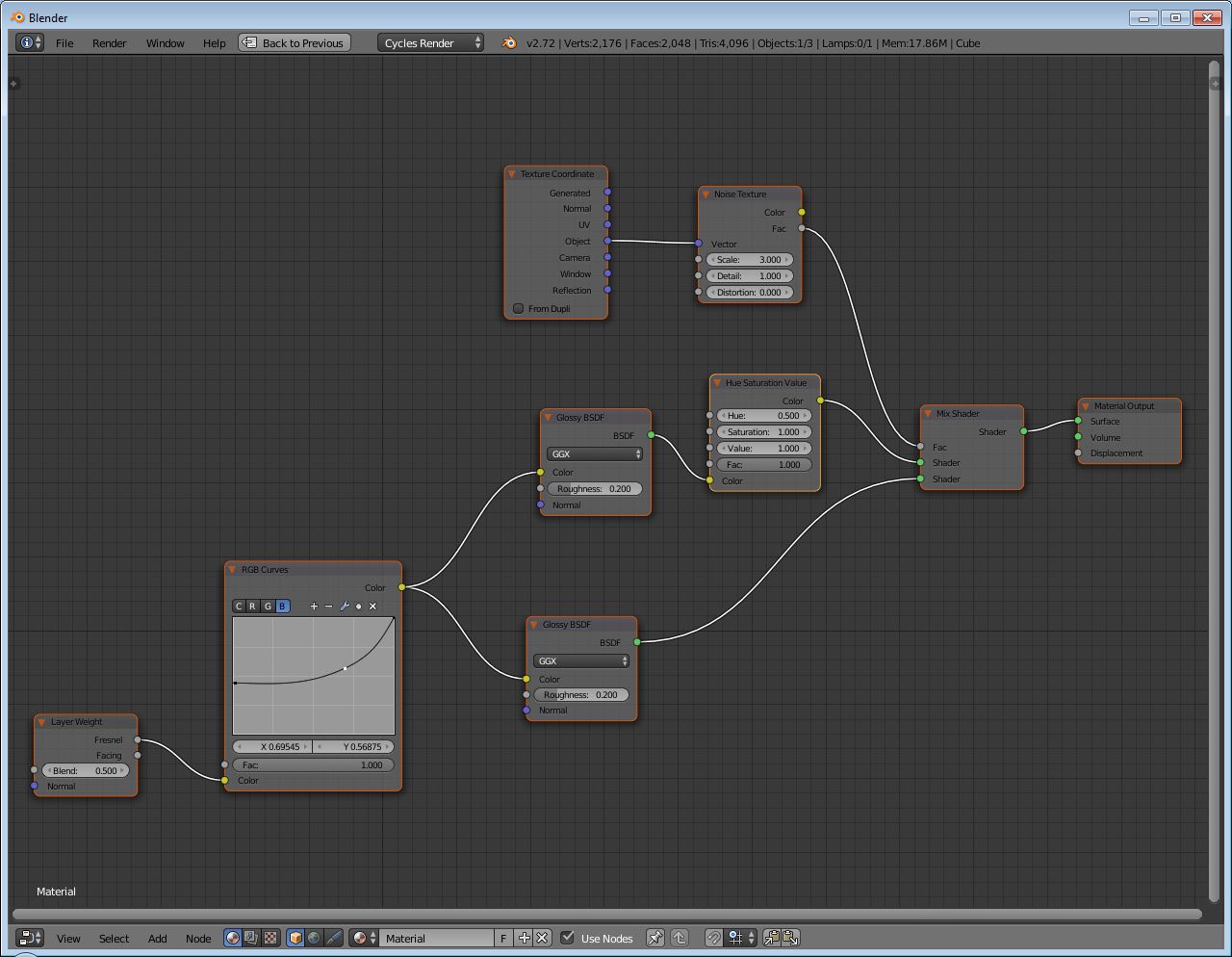Image resolution: width=1232 pixels, height=957 pixels.
Task: Select object shader data type cube icon
Action: 295,938
